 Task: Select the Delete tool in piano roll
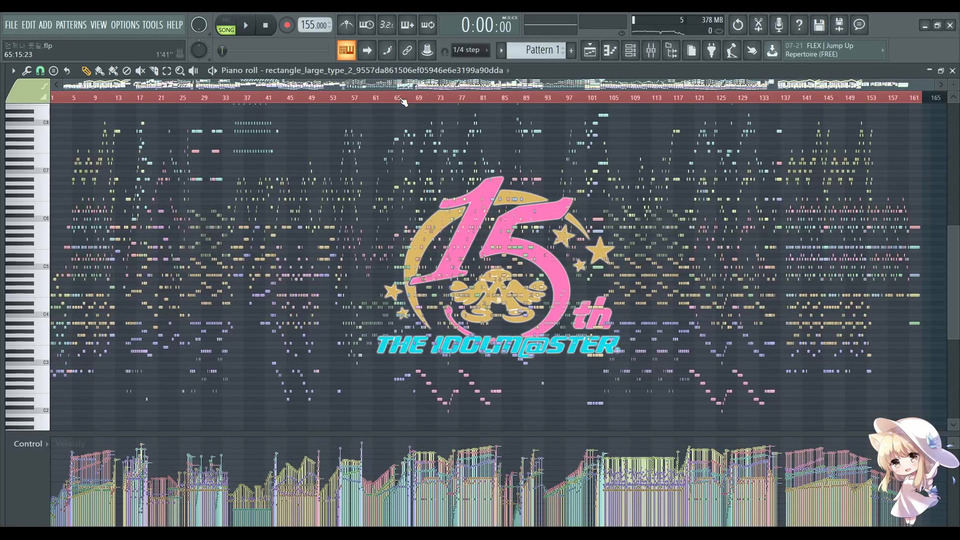point(127,71)
